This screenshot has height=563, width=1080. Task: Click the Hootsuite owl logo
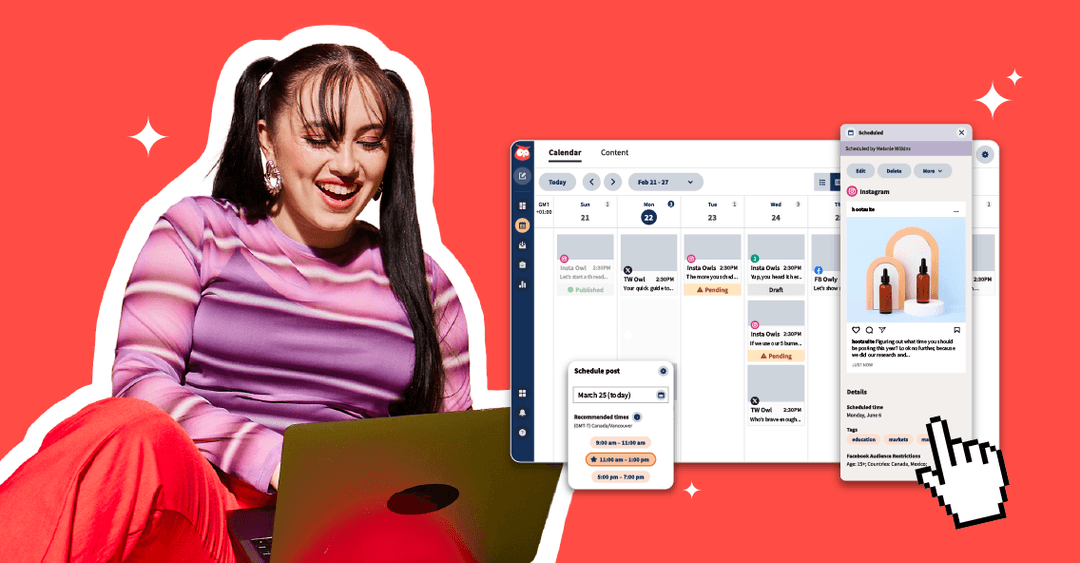click(x=522, y=154)
